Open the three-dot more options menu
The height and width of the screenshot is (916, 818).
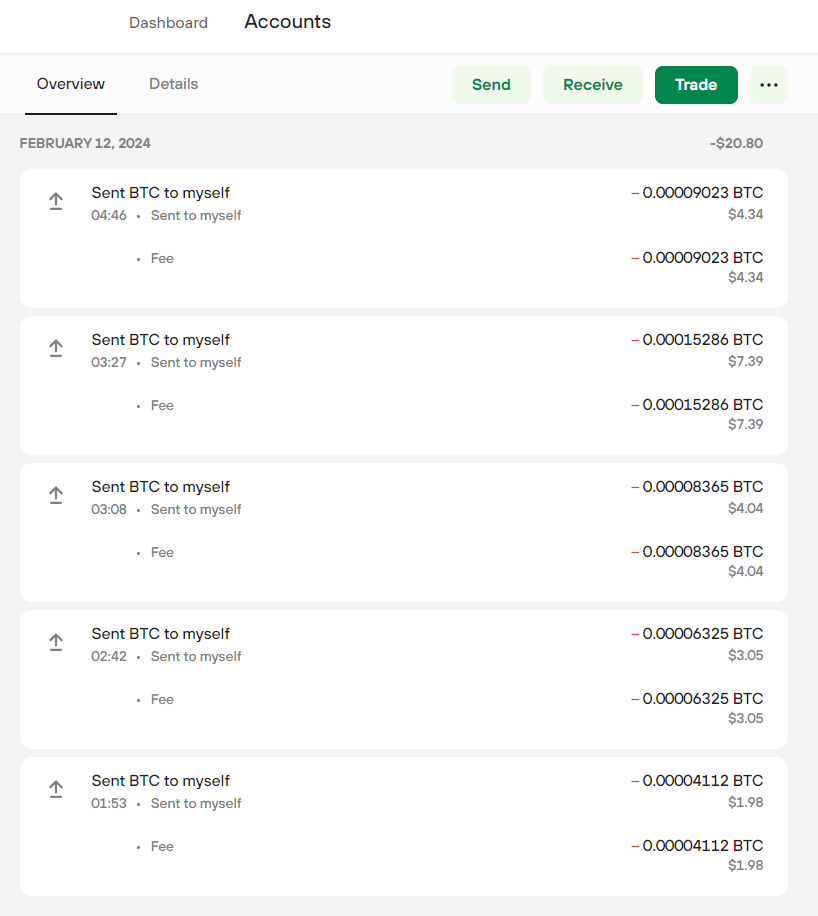pyautogui.click(x=768, y=85)
